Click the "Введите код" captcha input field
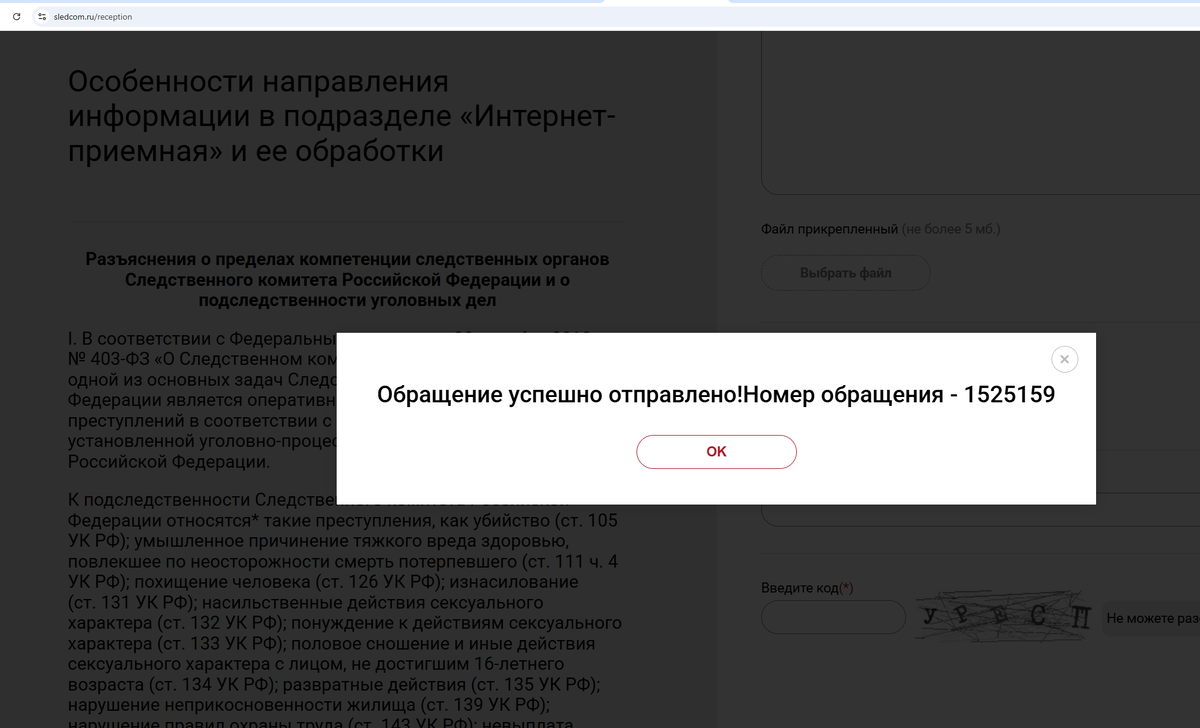This screenshot has height=728, width=1200. pos(833,617)
